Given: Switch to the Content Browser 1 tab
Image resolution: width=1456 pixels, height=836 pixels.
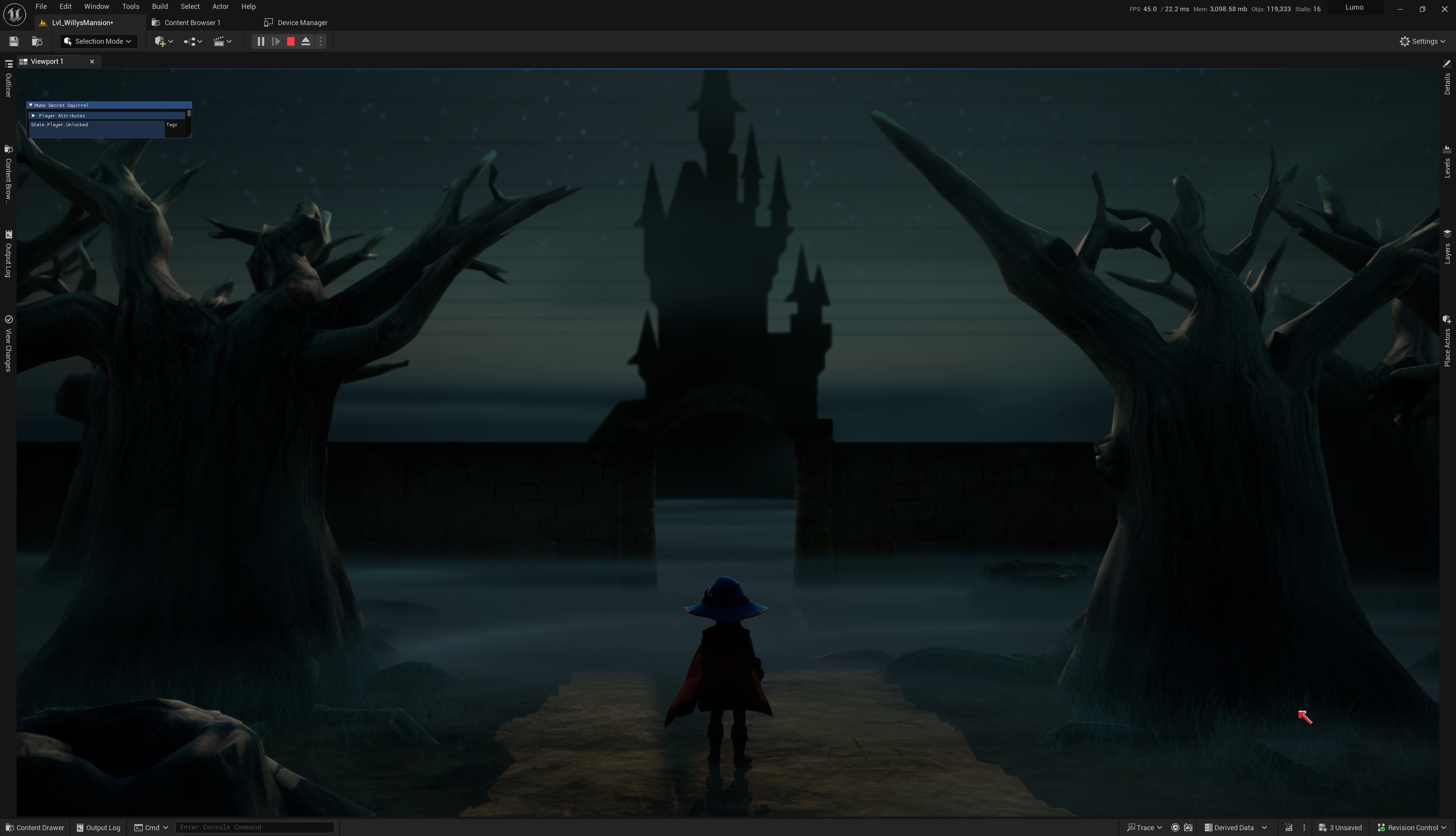Looking at the screenshot, I should pyautogui.click(x=192, y=22).
